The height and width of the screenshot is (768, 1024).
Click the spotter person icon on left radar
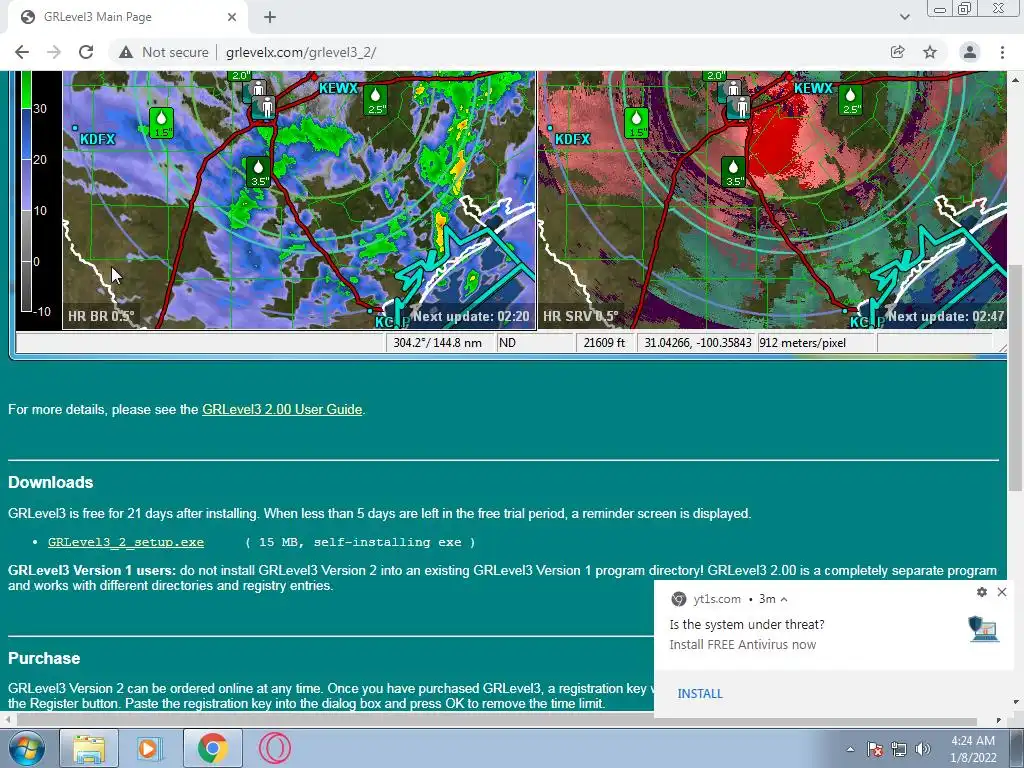tap(266, 106)
